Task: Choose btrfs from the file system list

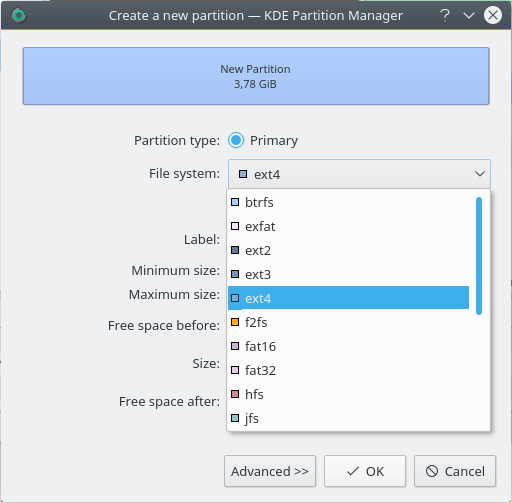Action: point(348,202)
